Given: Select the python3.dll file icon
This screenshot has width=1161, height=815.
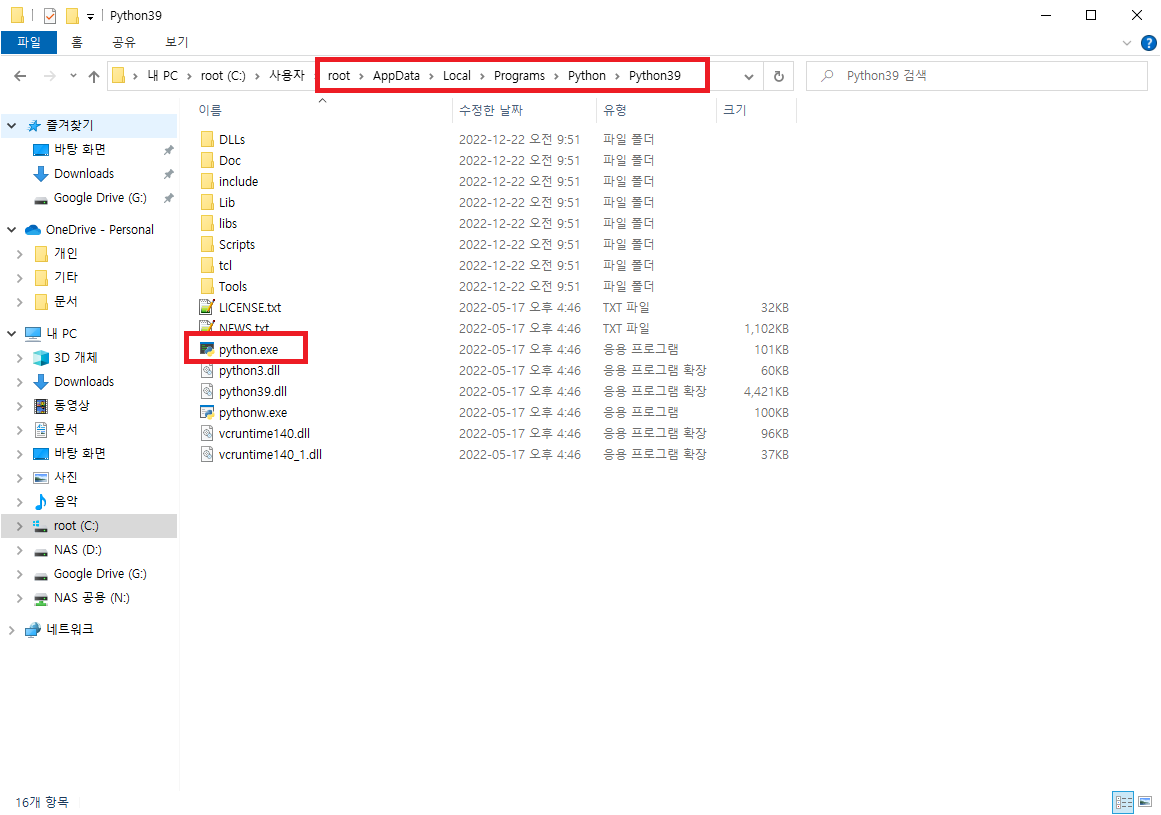Looking at the screenshot, I should pyautogui.click(x=207, y=370).
